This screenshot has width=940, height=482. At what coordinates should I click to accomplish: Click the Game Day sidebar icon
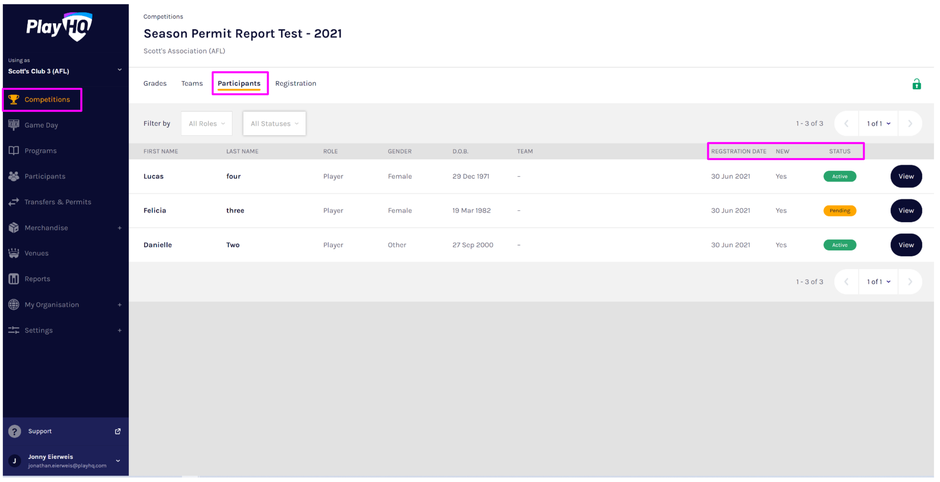(x=14, y=125)
